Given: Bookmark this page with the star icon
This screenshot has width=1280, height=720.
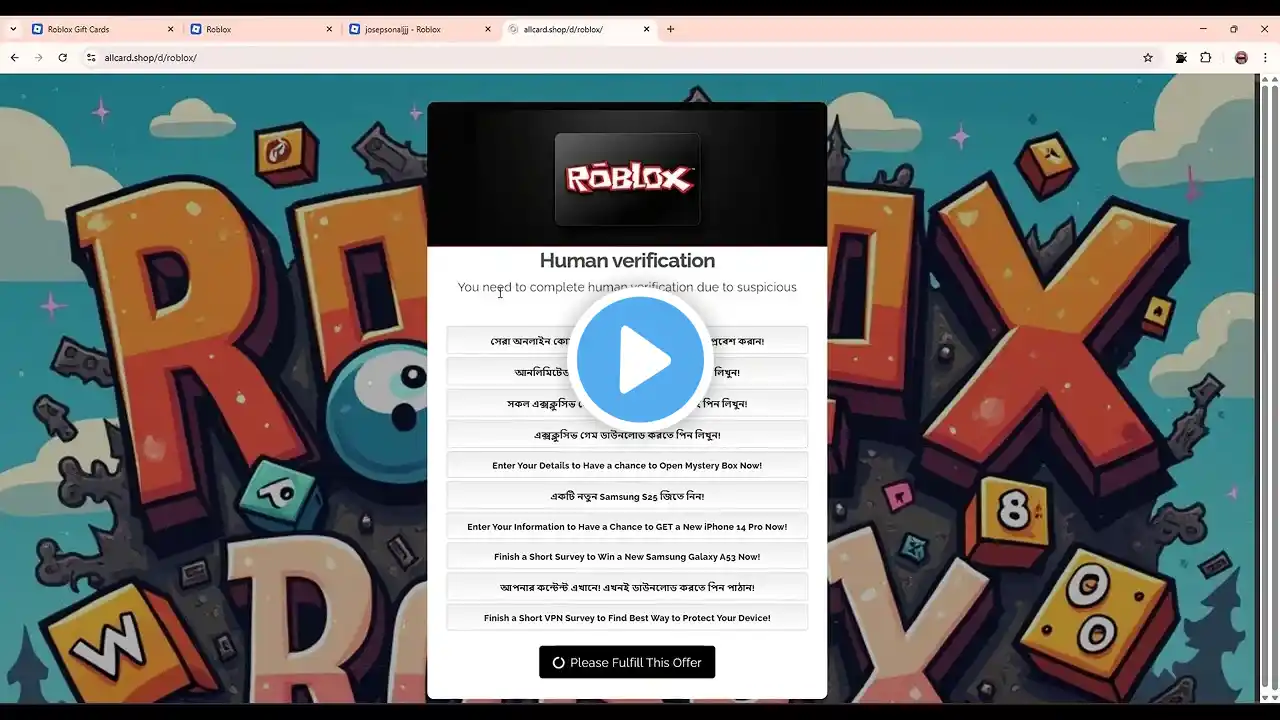Looking at the screenshot, I should pyautogui.click(x=1148, y=58).
